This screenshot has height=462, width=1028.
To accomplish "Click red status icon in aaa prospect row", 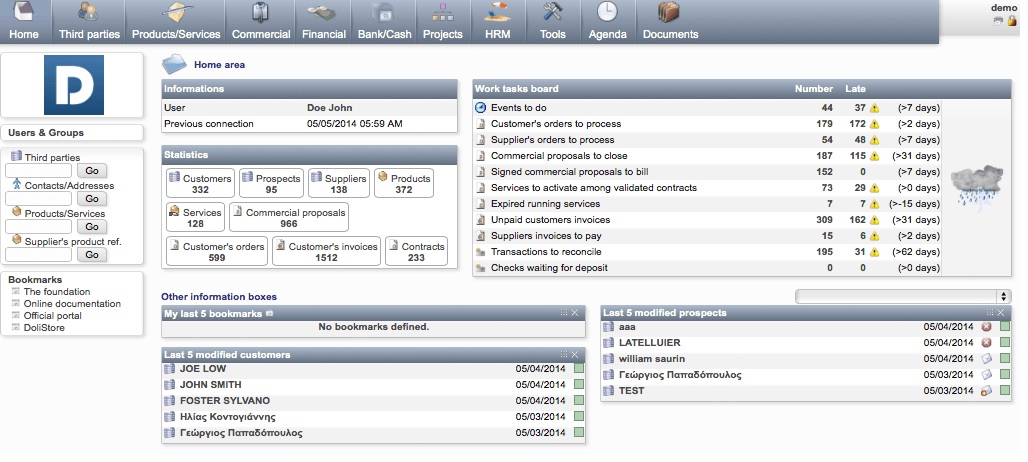I will pyautogui.click(x=987, y=326).
